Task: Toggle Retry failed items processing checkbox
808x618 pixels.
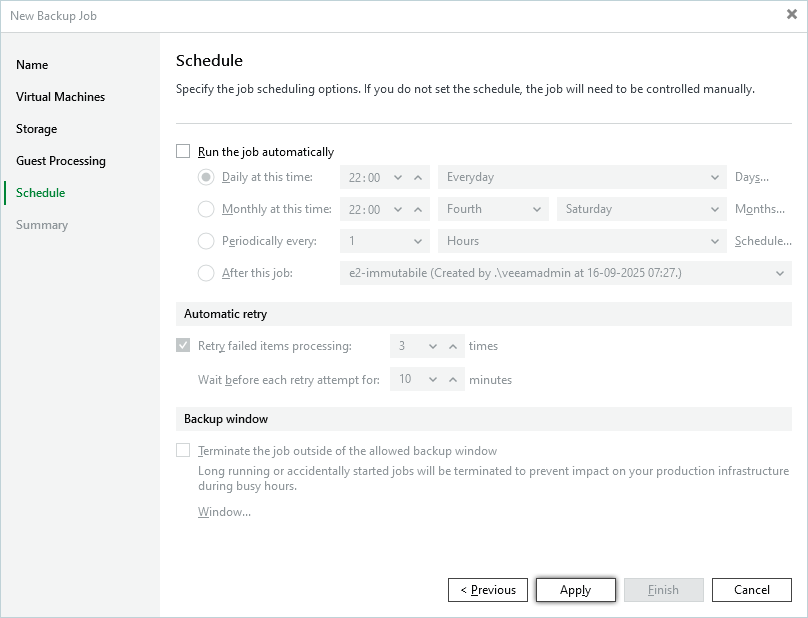Action: [183, 346]
